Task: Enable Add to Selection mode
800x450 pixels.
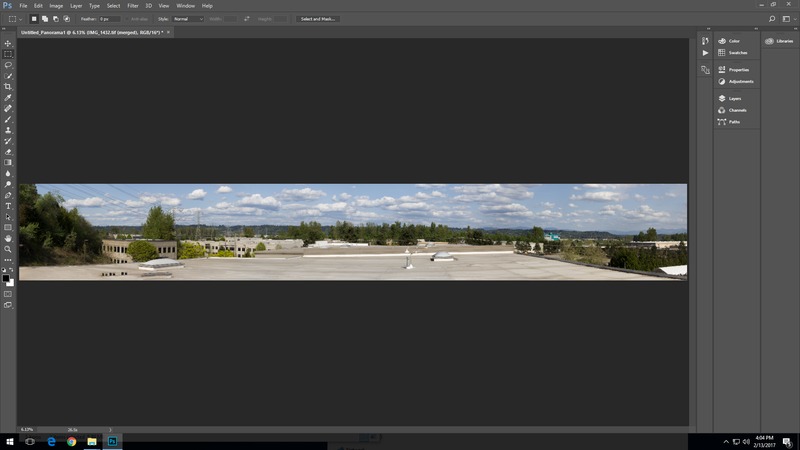Action: click(46, 19)
